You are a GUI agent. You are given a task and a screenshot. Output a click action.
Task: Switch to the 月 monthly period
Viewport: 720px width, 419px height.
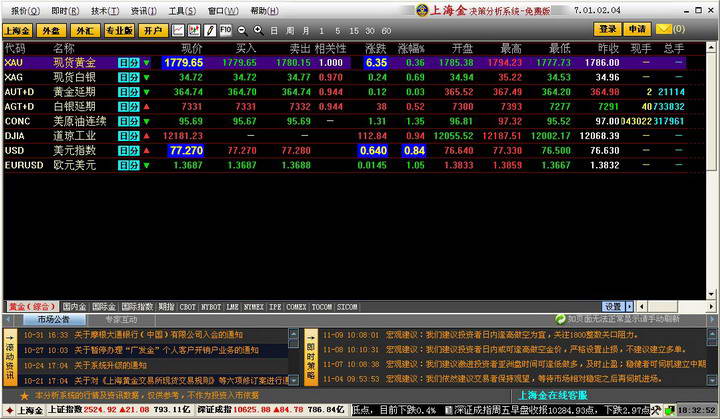[306, 31]
